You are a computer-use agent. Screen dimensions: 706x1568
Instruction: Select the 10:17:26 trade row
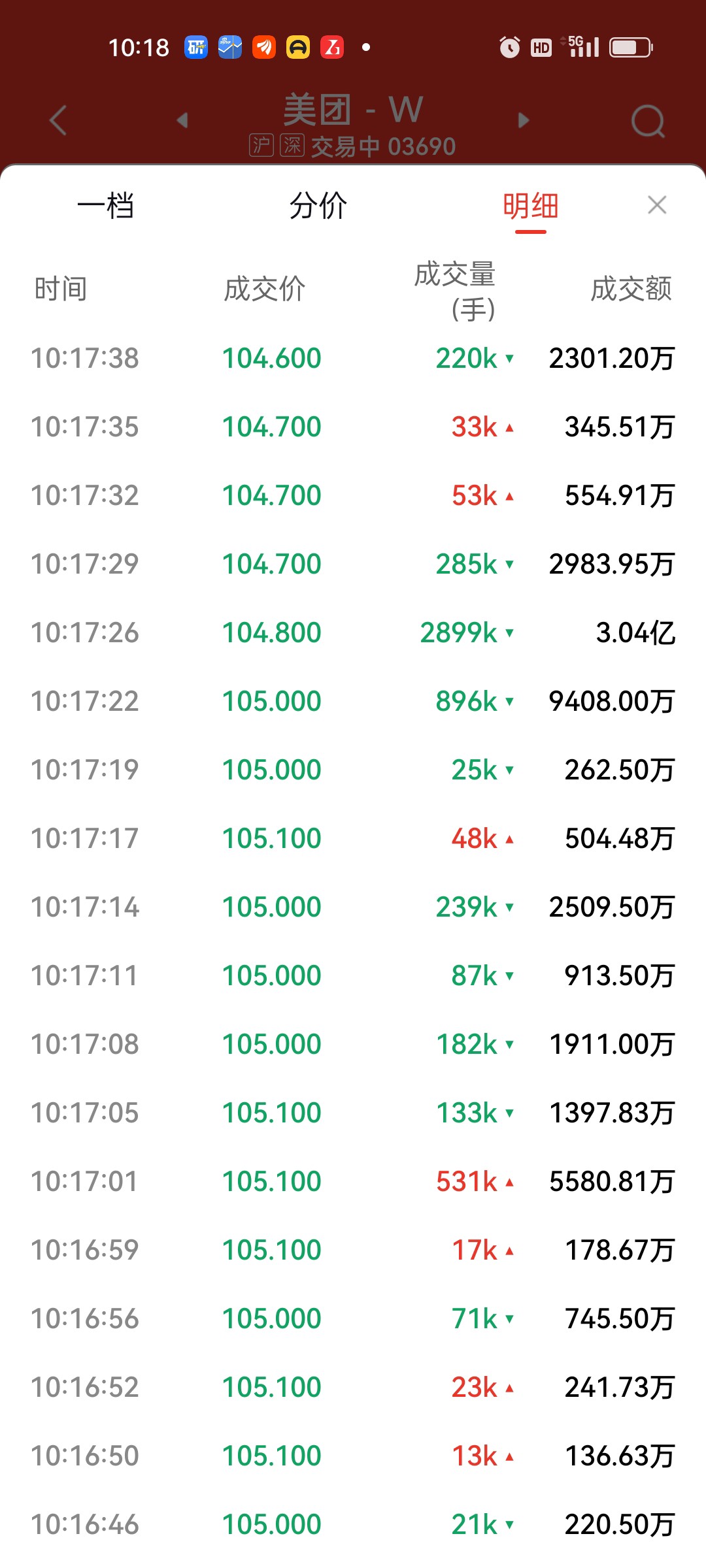[x=353, y=632]
